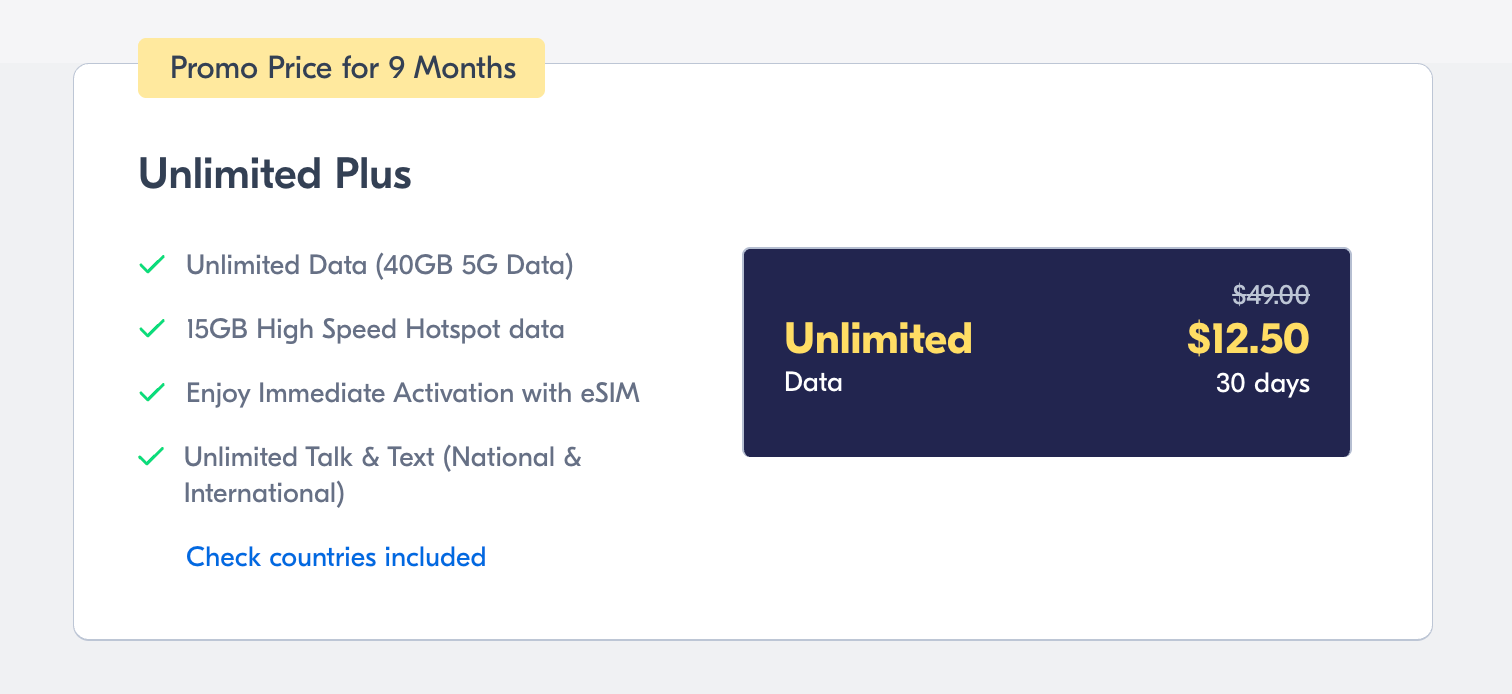Click checkmark beside Unlimited Talk & Text
This screenshot has height=694, width=1512.
(x=151, y=457)
